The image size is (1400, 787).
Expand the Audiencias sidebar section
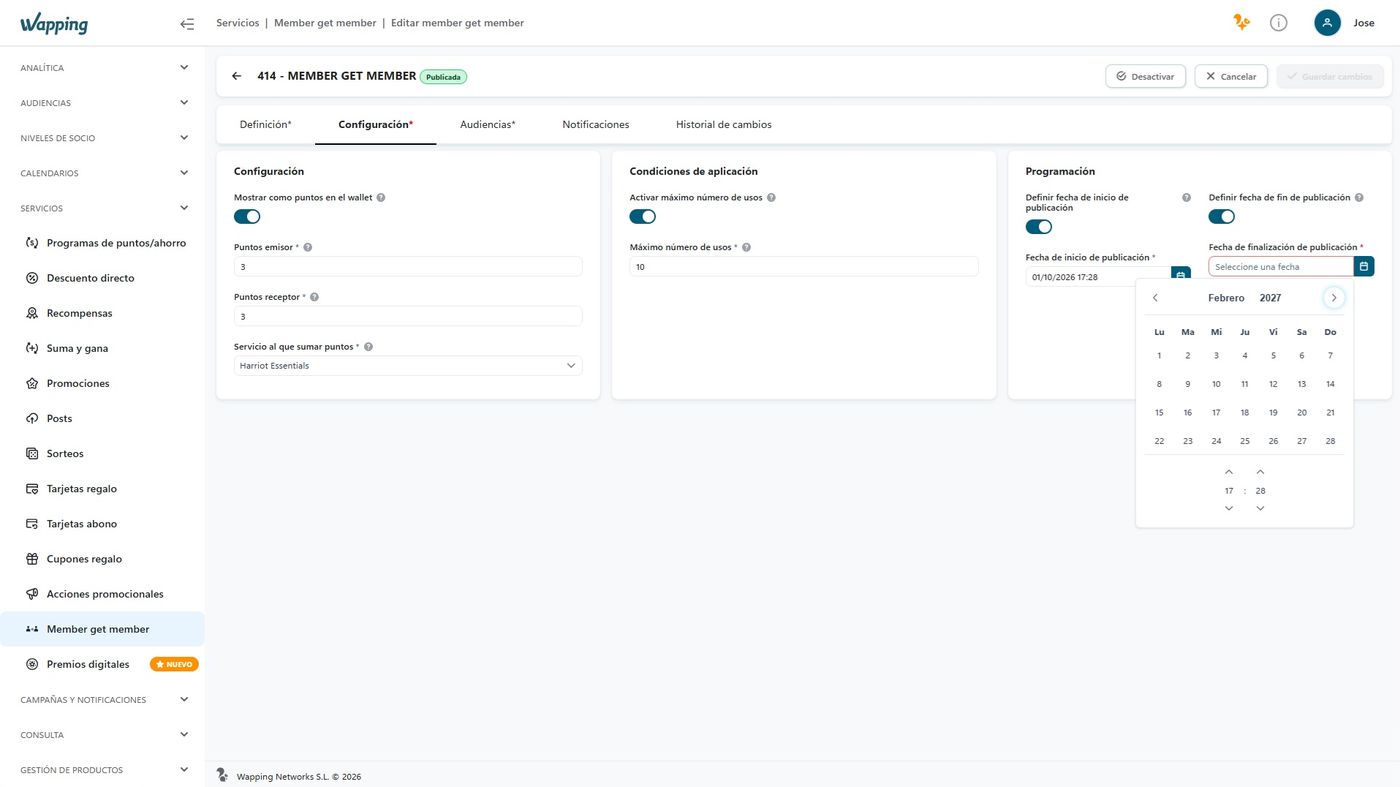pyautogui.click(x=103, y=103)
